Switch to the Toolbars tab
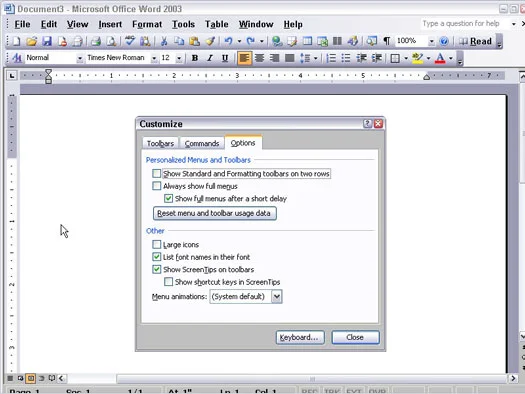 tap(160, 143)
